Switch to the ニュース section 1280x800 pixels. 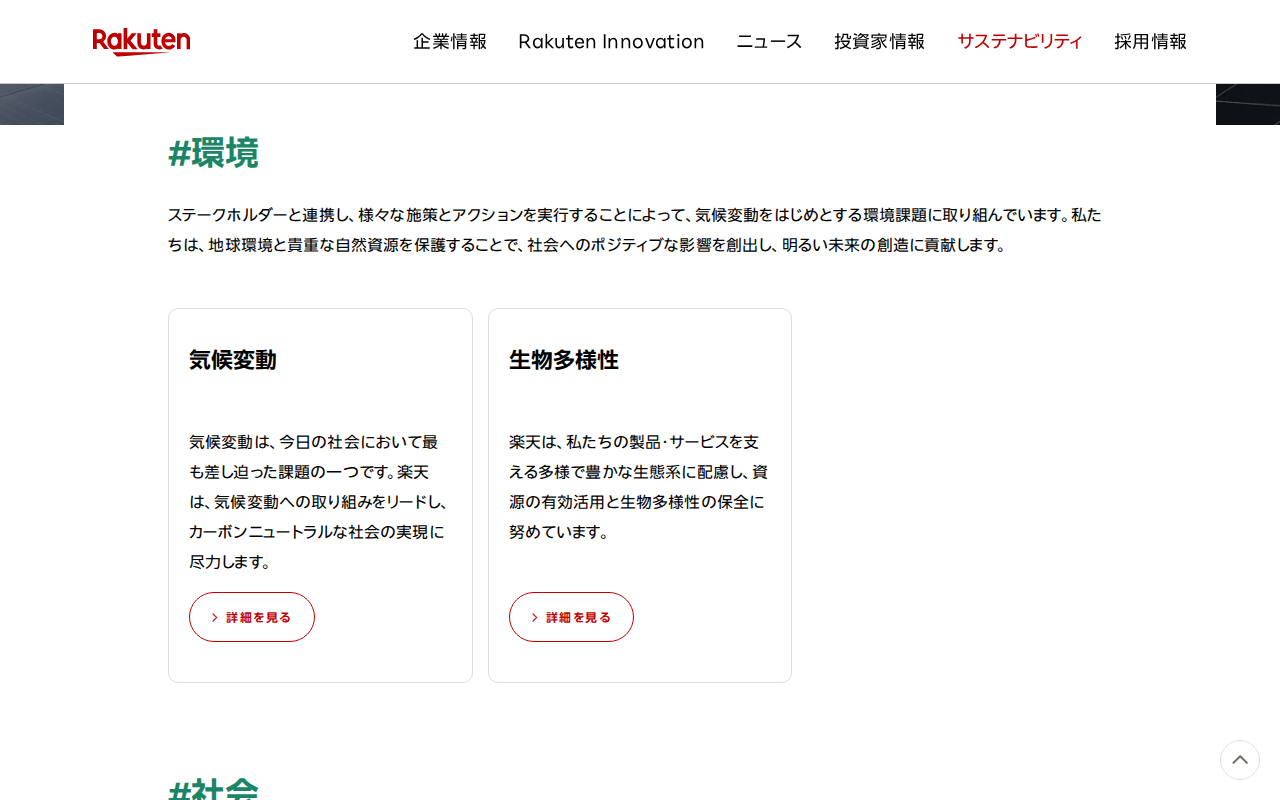click(768, 41)
